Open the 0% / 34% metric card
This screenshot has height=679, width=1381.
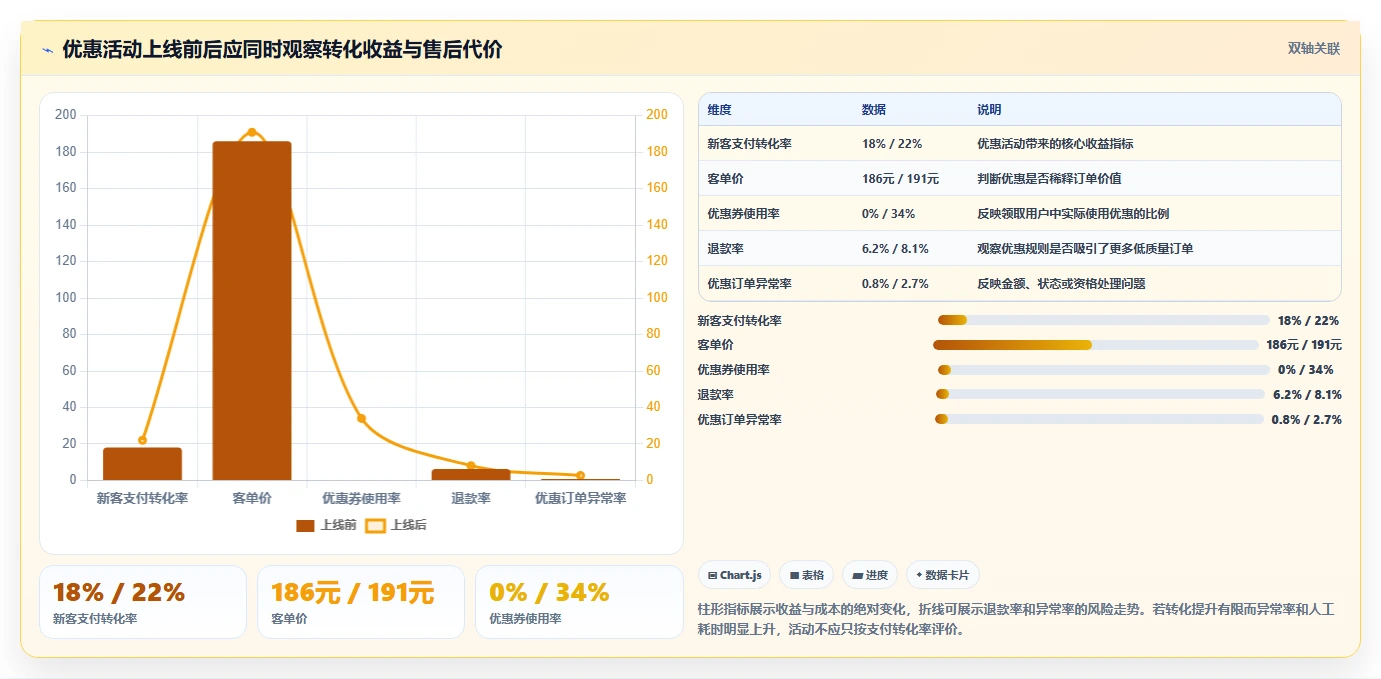click(x=579, y=602)
